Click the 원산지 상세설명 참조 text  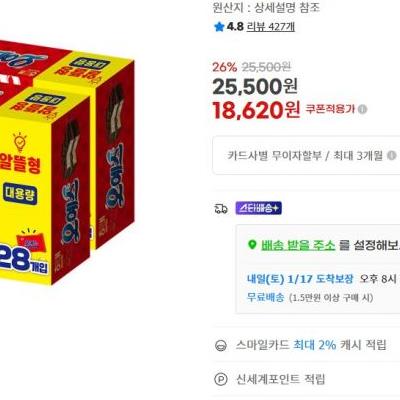(x=266, y=7)
